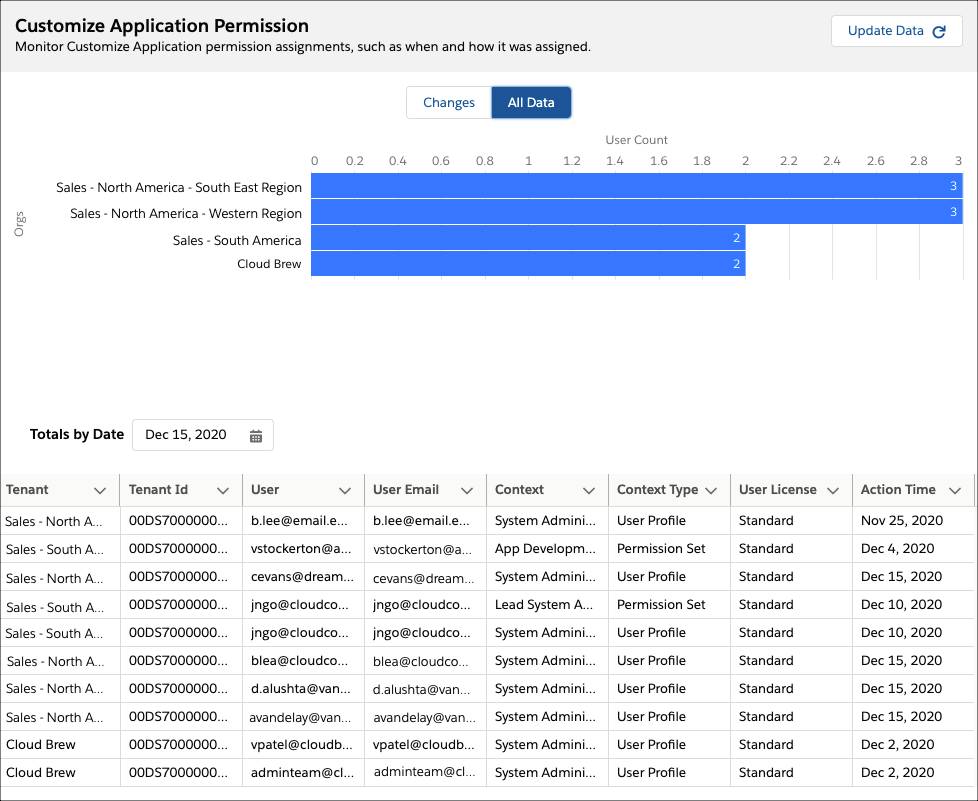Open the User column chevron menu
978x801 pixels.
pyautogui.click(x=345, y=490)
